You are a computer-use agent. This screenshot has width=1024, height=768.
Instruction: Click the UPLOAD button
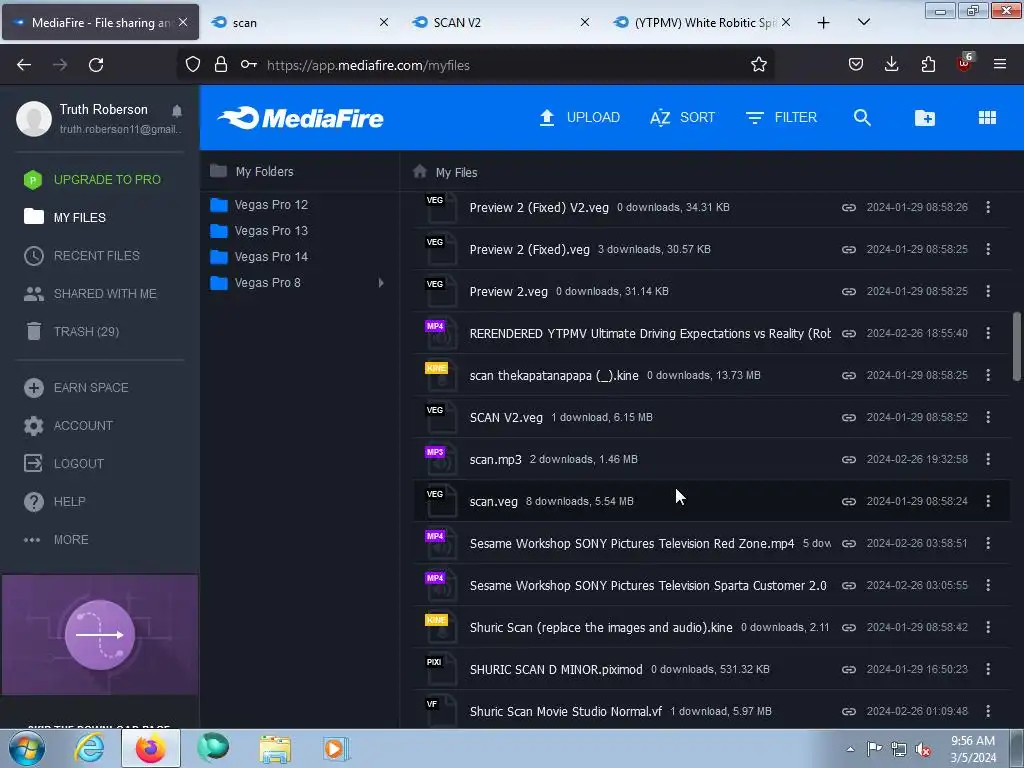pos(579,118)
